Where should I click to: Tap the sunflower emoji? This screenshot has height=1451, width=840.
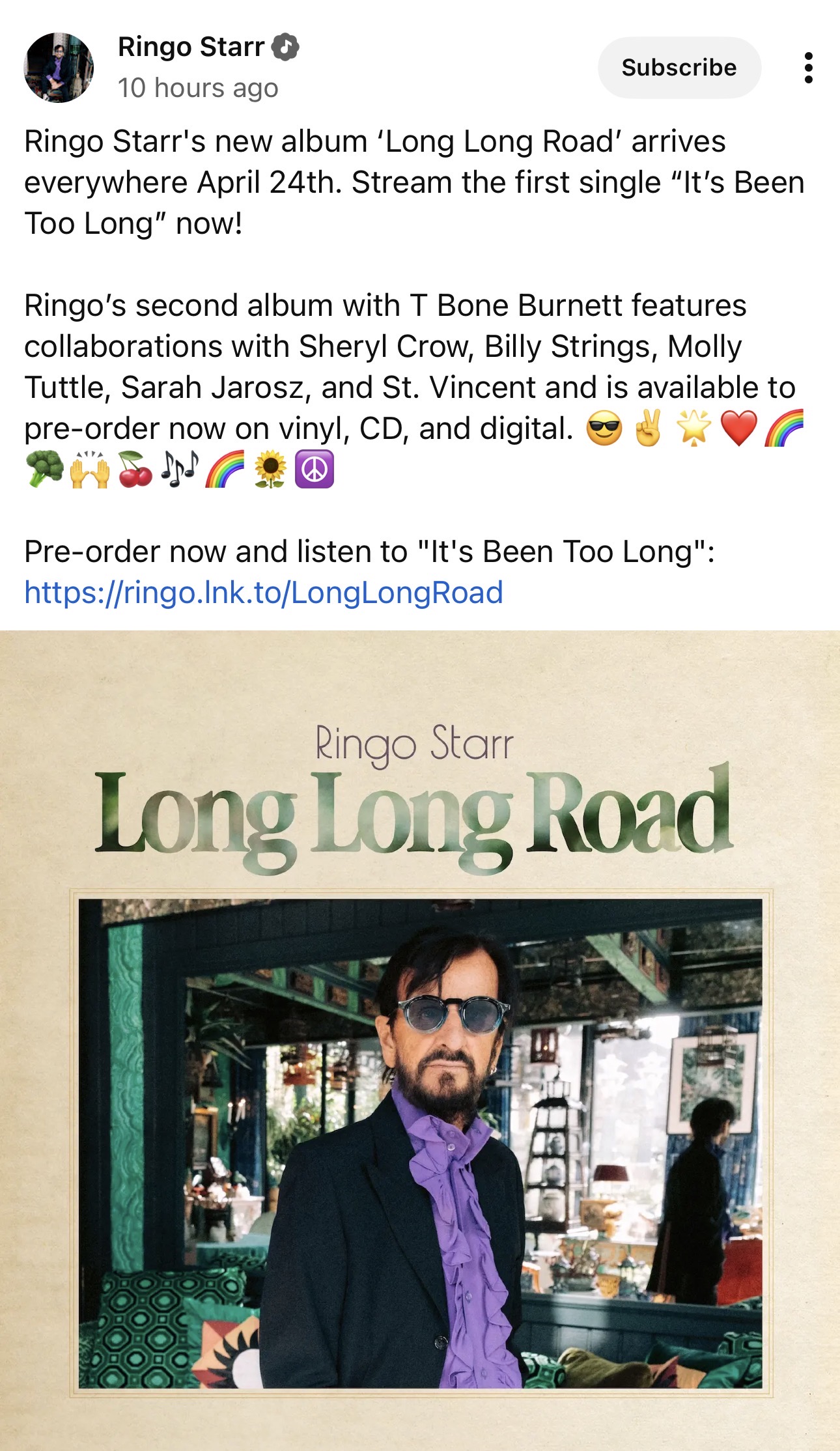270,470
